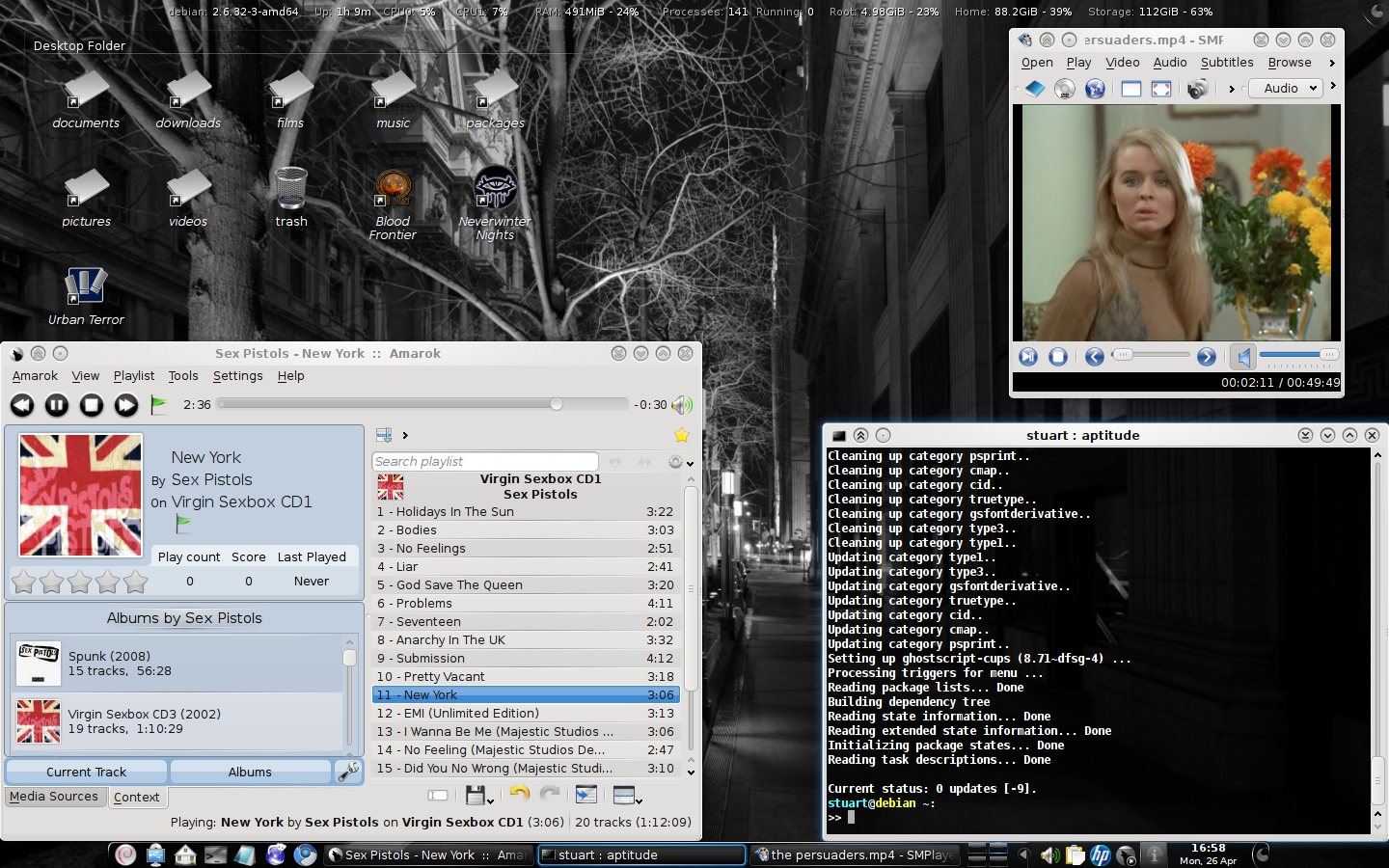Click the show active track icon below playlist
This screenshot has height=868, width=1389.
pyautogui.click(x=586, y=795)
